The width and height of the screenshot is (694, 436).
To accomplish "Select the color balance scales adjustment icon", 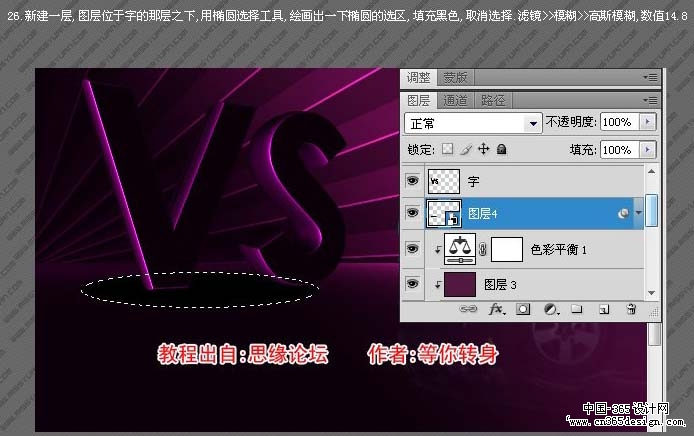I will coord(460,250).
